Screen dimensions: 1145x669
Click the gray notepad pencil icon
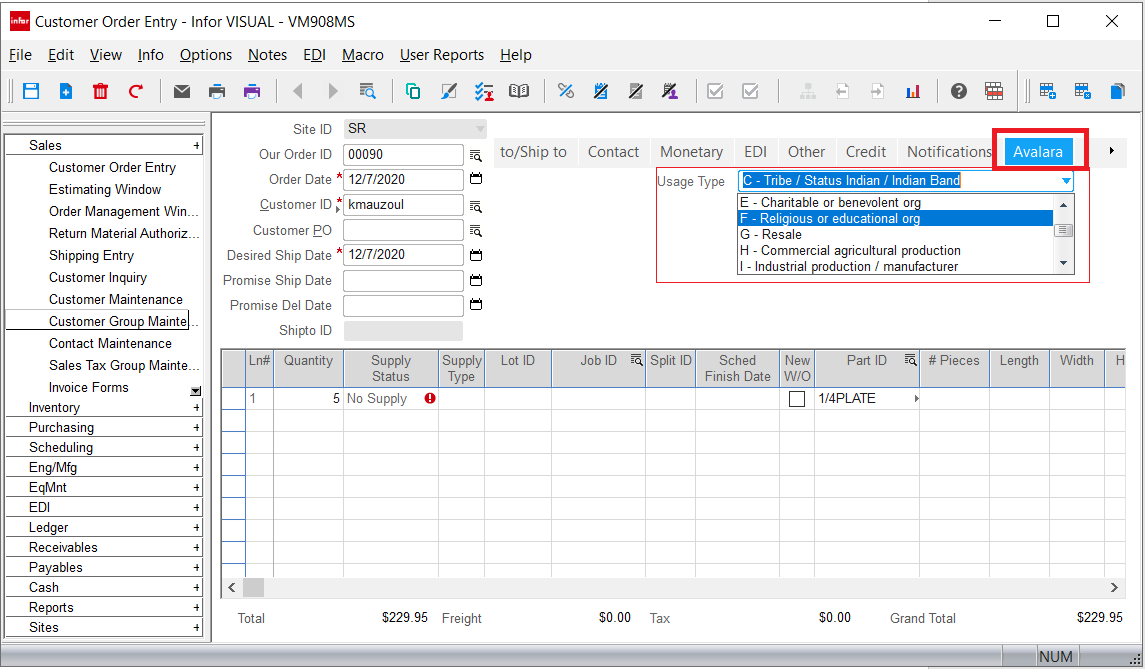pyautogui.click(x=636, y=91)
